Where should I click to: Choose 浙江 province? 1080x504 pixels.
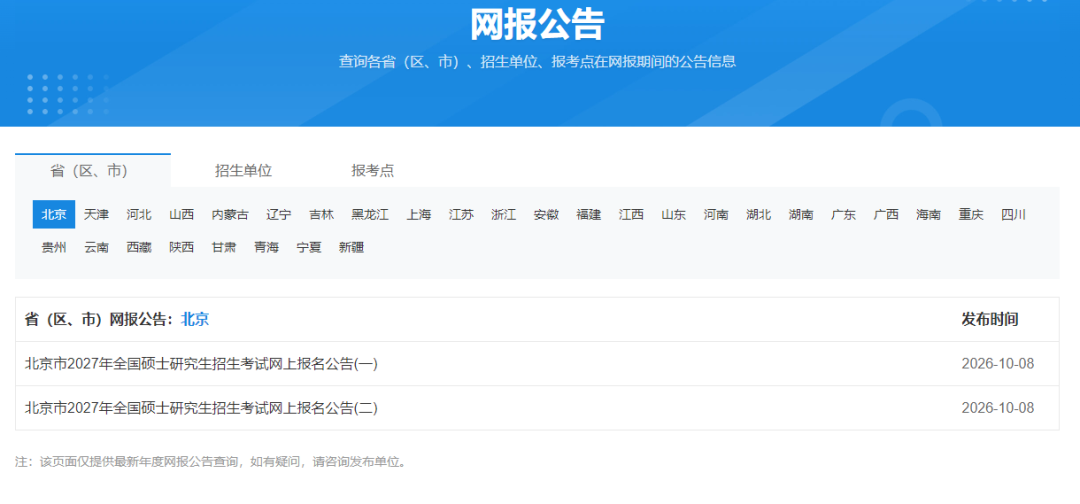[x=503, y=215]
